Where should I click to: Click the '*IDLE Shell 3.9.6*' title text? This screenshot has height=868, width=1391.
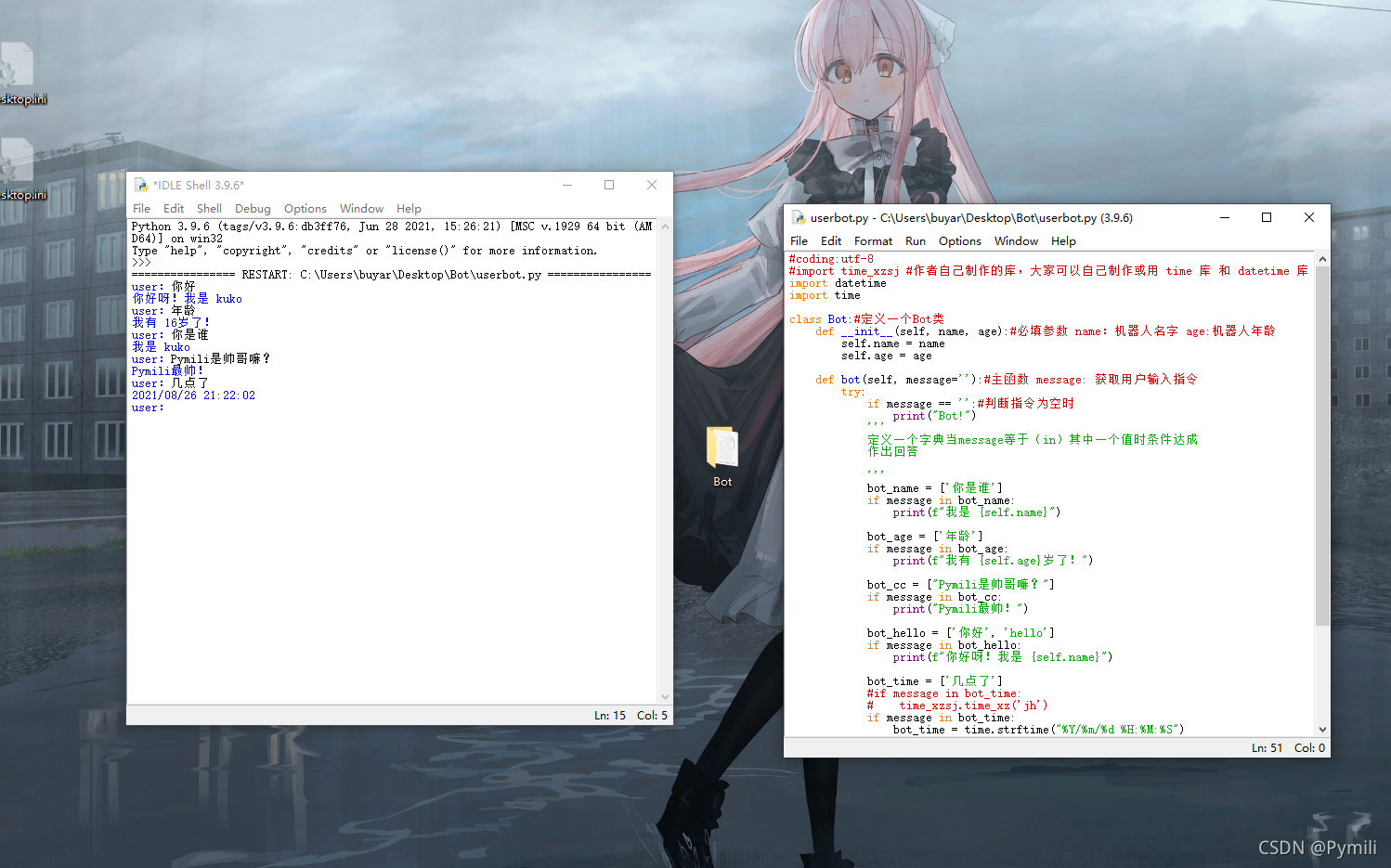pyautogui.click(x=199, y=186)
